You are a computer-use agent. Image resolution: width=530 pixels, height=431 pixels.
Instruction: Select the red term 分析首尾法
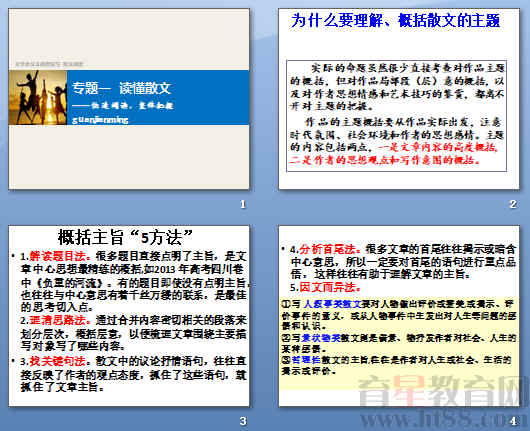327,249
